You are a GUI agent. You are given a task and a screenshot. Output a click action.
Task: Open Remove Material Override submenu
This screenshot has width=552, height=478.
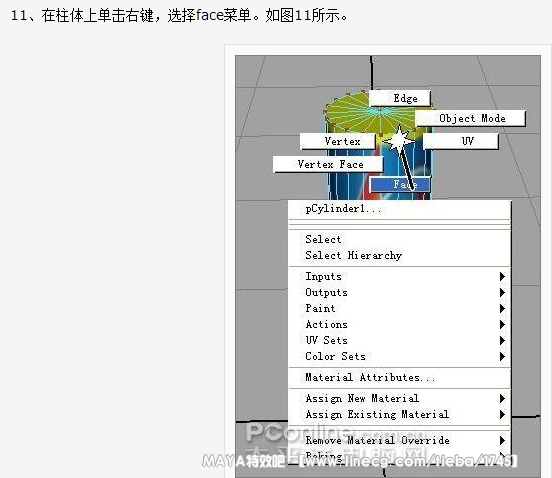coord(400,440)
